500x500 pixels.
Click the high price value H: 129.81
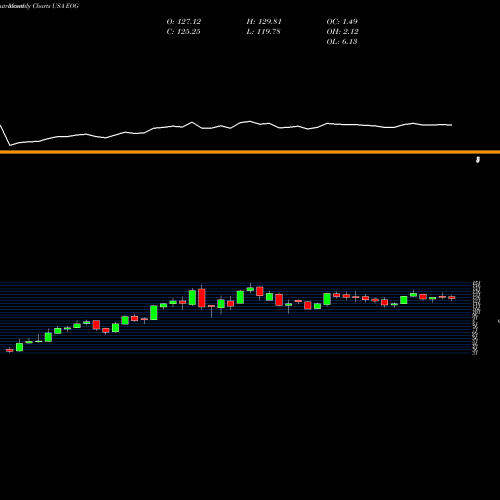pos(264,22)
